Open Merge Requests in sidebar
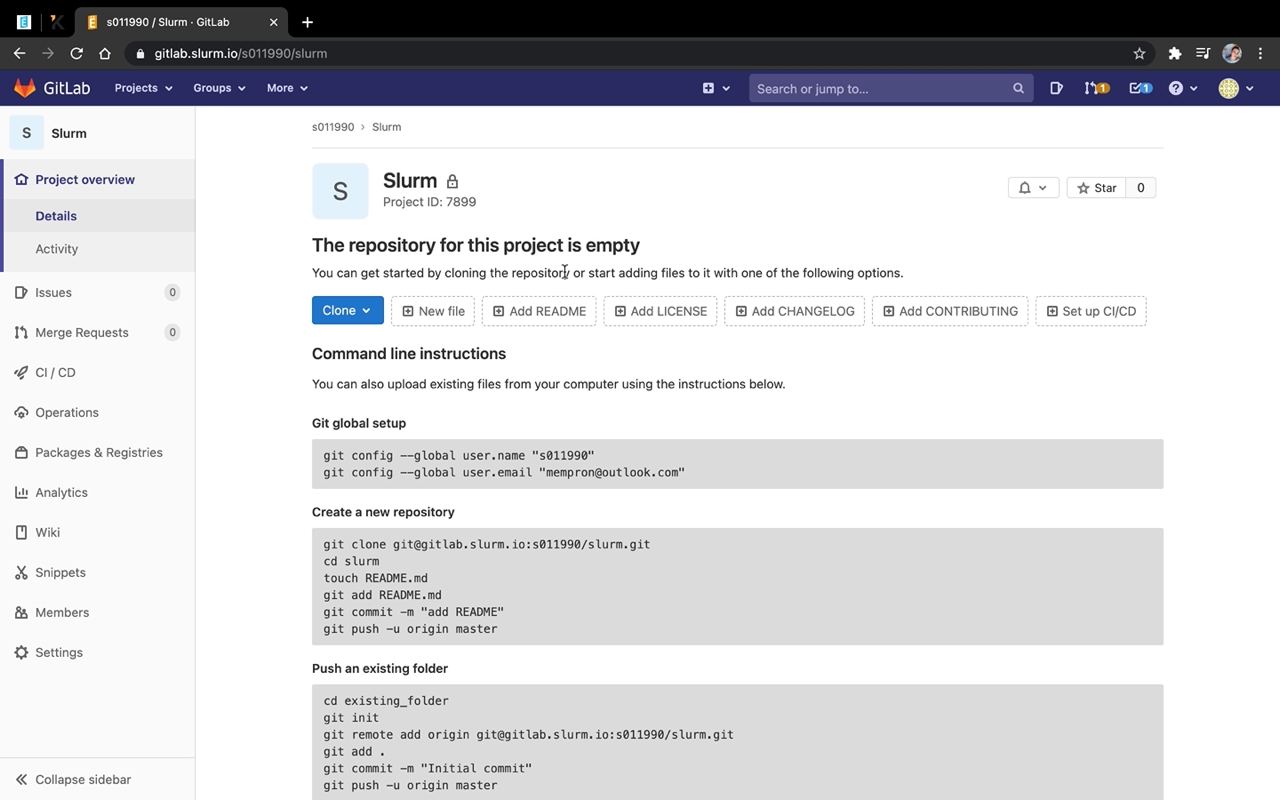 click(x=97, y=332)
